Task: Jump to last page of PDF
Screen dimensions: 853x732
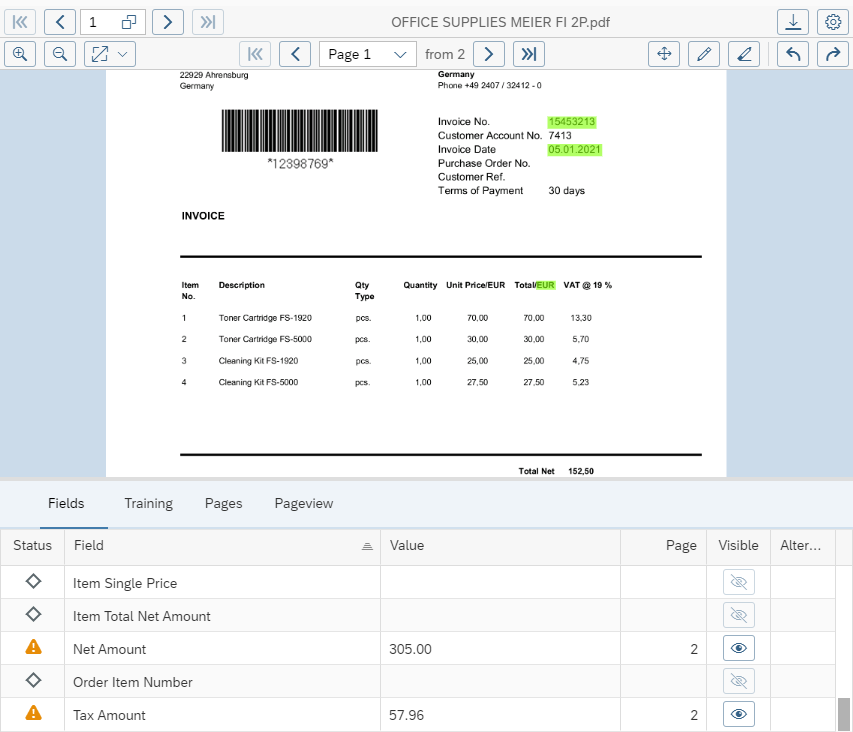Action: pyautogui.click(x=529, y=54)
